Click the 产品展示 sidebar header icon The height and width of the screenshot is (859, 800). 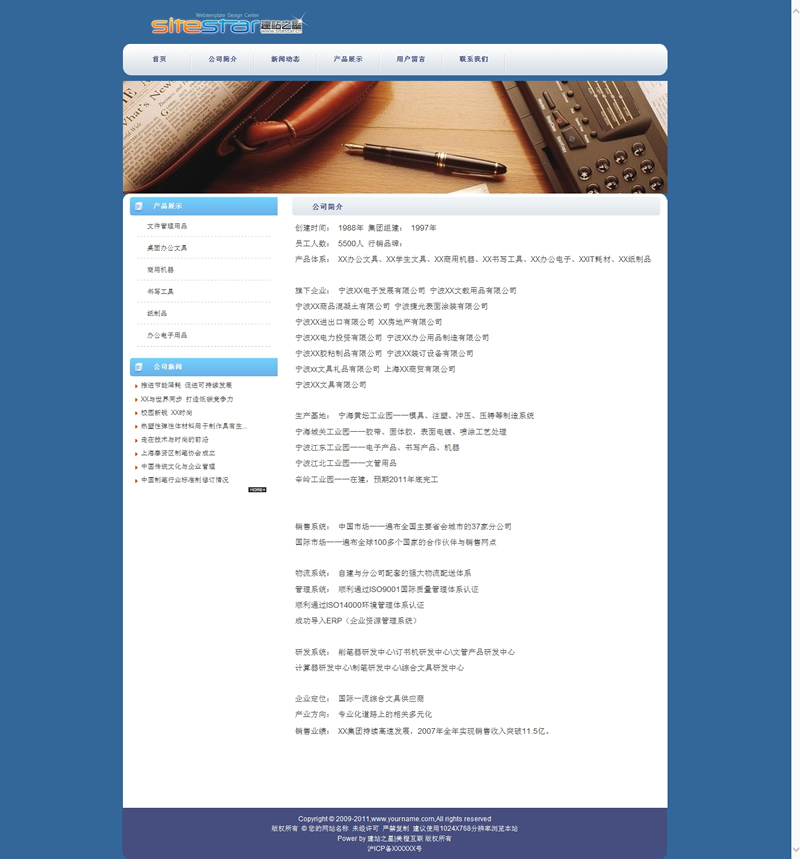pyautogui.click(x=139, y=206)
